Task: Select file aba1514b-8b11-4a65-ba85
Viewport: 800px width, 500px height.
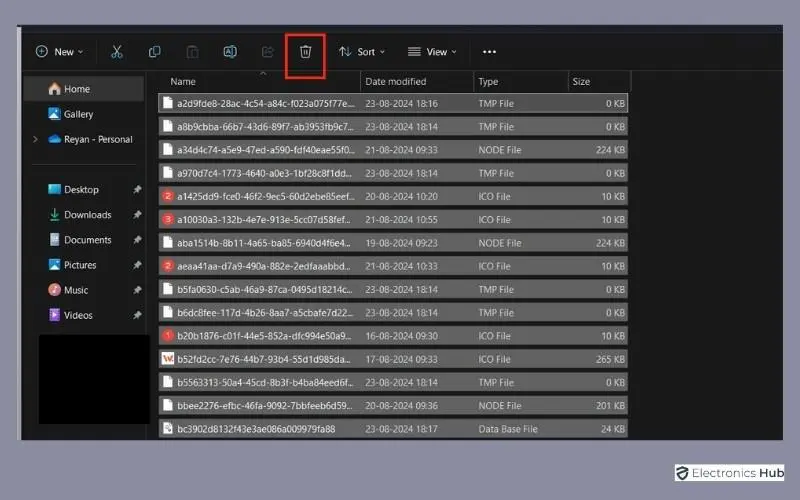Action: click(393, 243)
